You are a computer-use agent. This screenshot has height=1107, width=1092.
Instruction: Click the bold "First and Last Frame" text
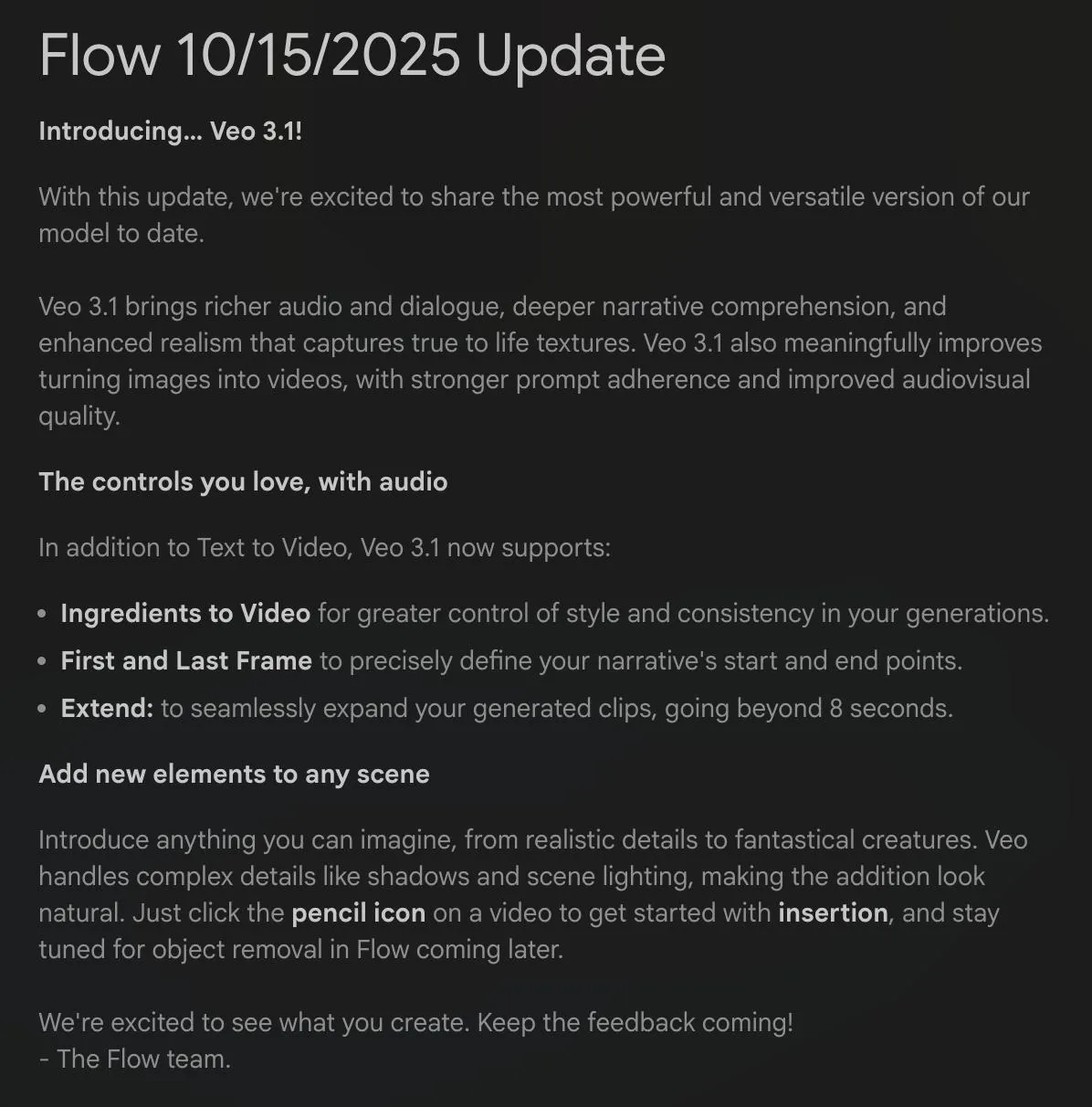point(186,660)
